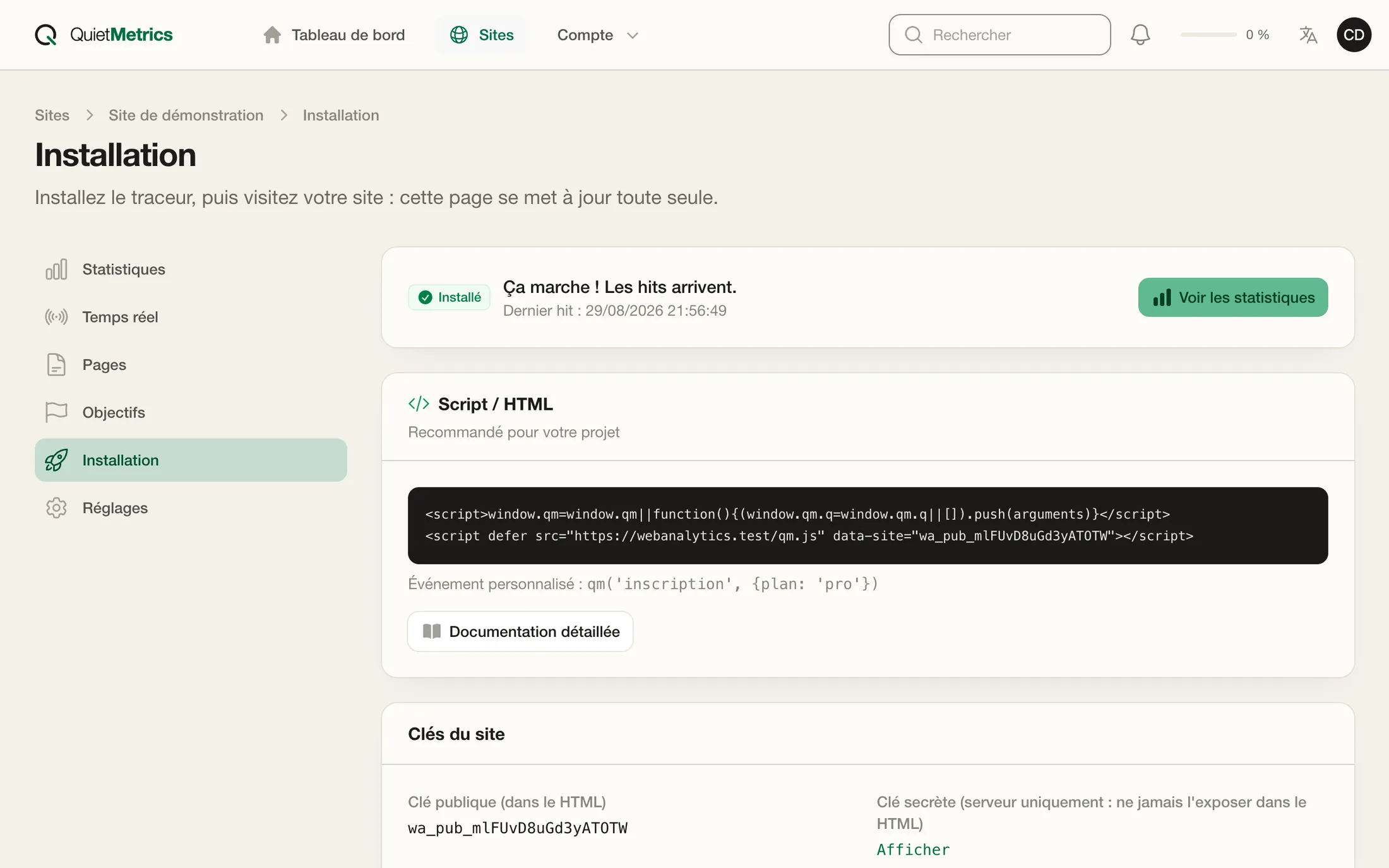The image size is (1389, 868).
Task: Open the Compte menu
Action: (597, 35)
